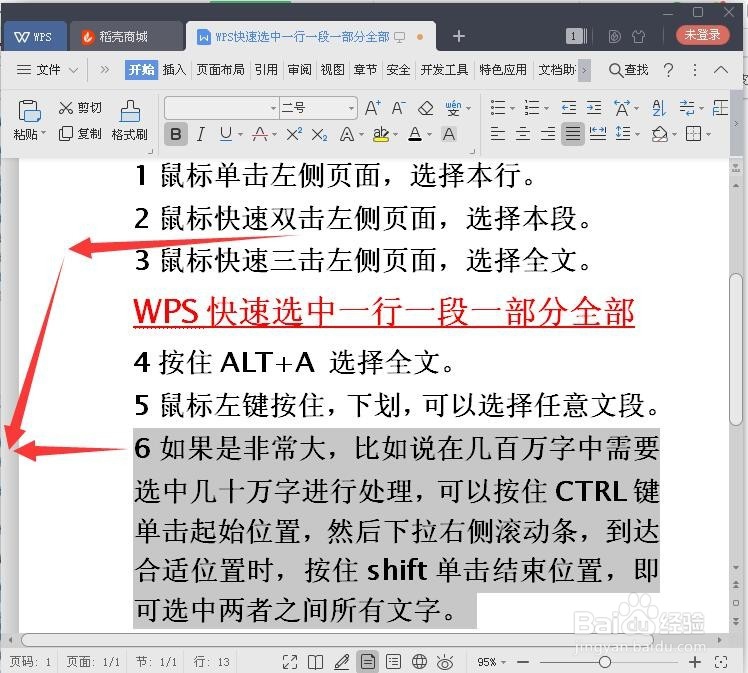Expand the hidden ribbon tabs arrow after 文档助
This screenshot has width=748, height=673.
584,71
